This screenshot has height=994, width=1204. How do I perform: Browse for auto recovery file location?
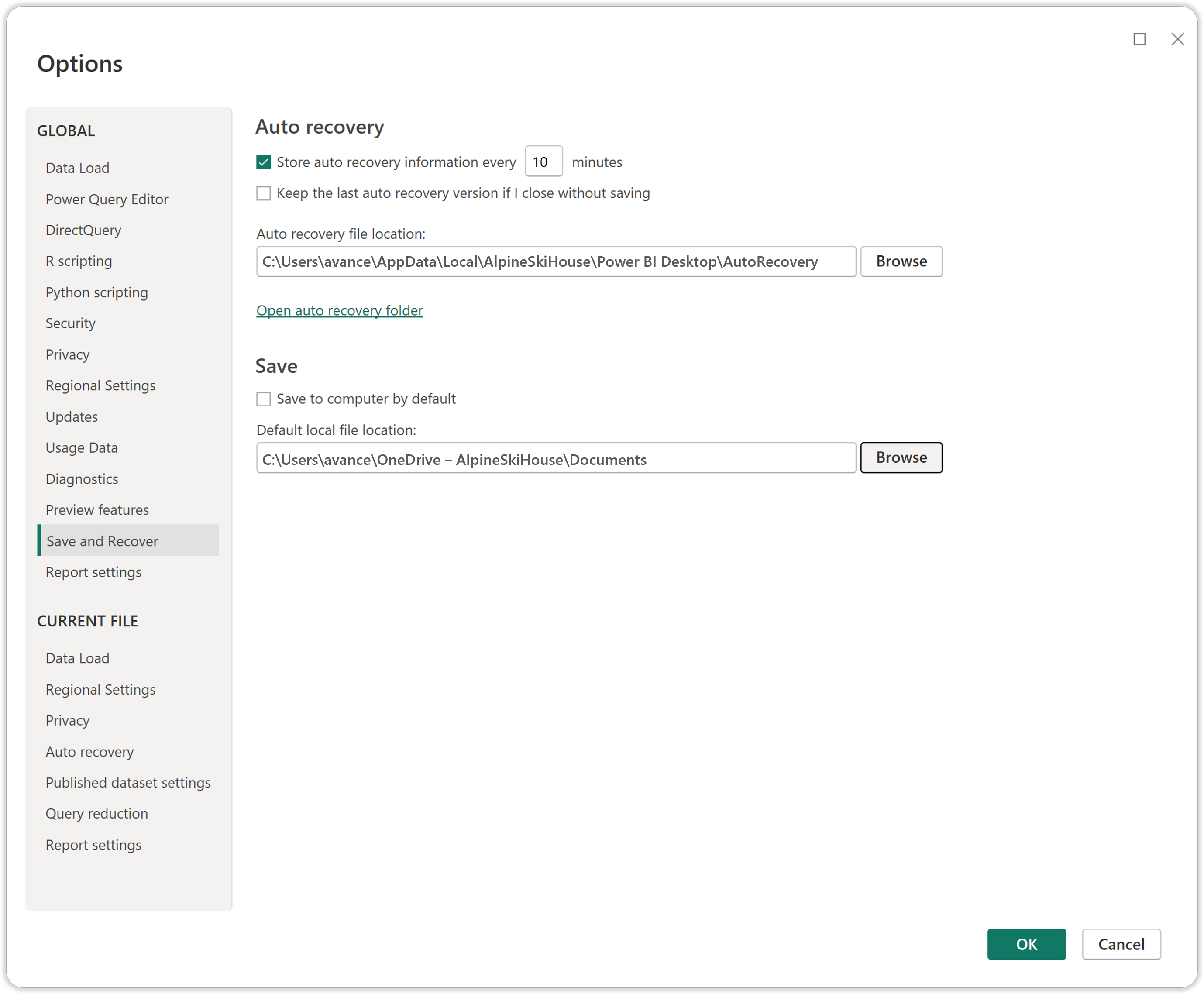tap(901, 261)
